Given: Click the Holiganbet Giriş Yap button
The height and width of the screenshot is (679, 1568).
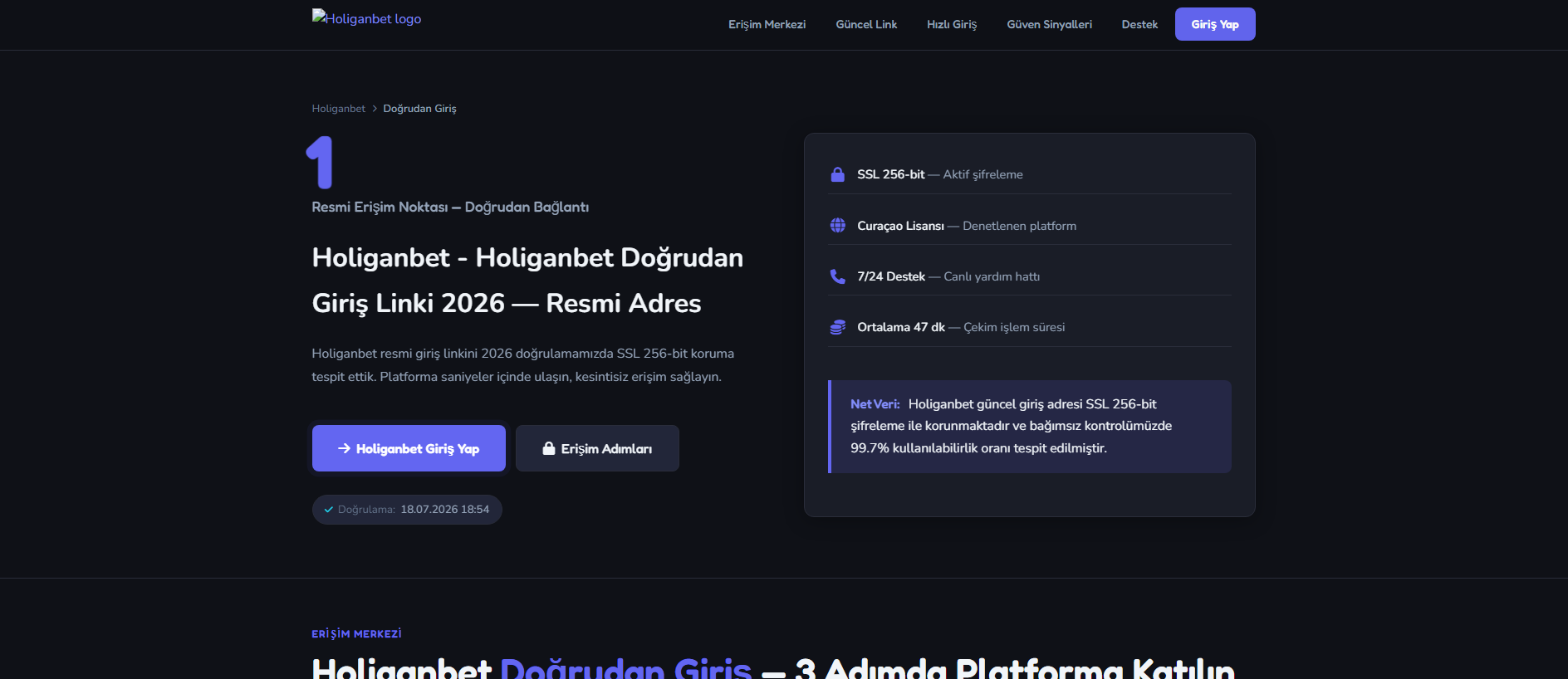Looking at the screenshot, I should [409, 448].
